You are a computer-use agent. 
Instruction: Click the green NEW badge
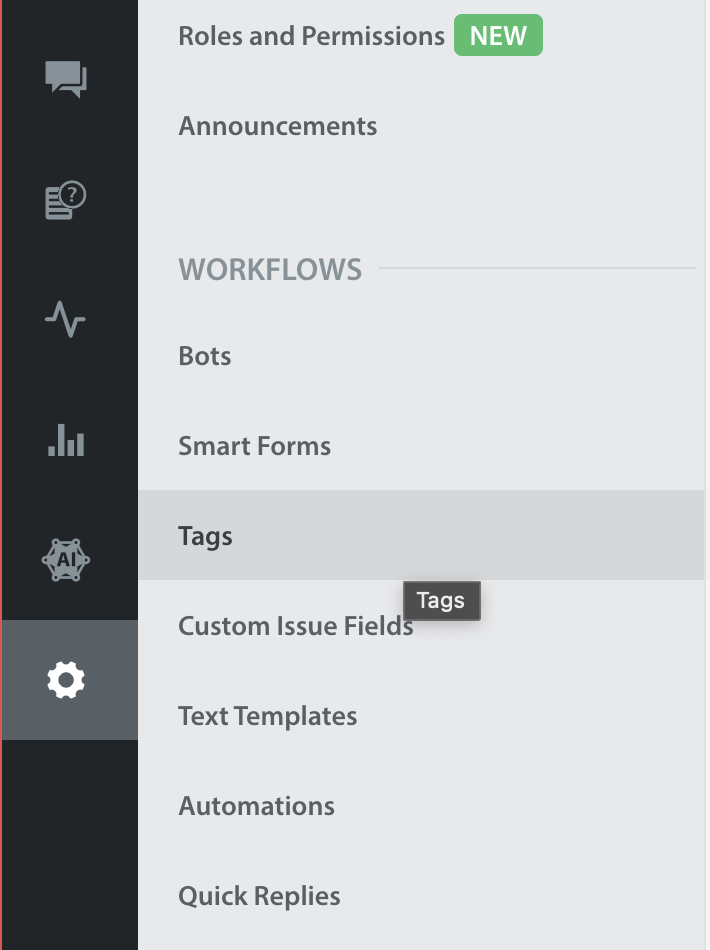click(x=498, y=35)
